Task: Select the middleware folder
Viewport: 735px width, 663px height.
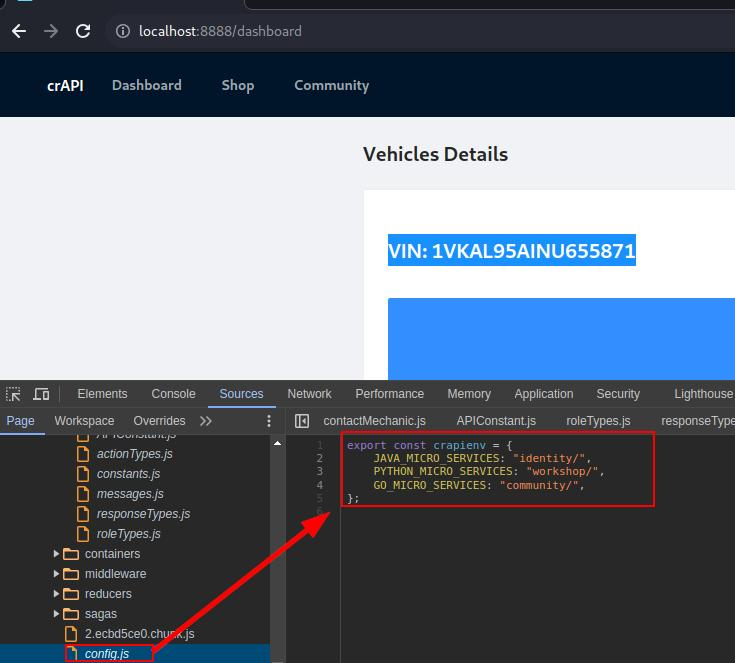Action: (115, 574)
